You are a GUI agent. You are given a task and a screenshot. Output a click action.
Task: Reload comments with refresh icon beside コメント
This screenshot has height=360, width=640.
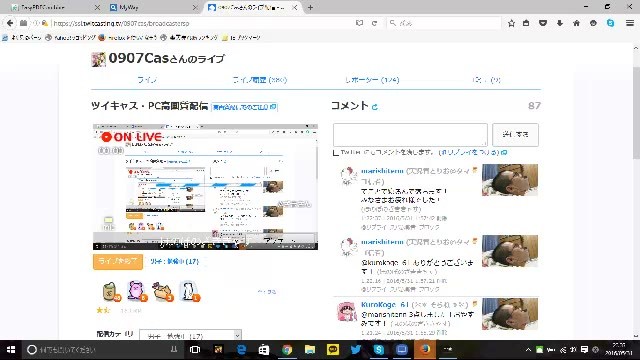[375, 107]
